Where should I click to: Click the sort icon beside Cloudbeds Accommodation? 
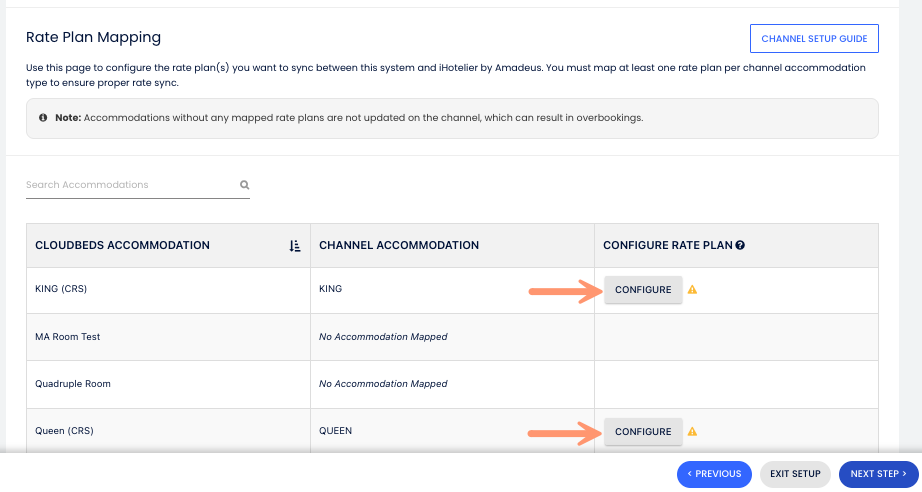(294, 246)
